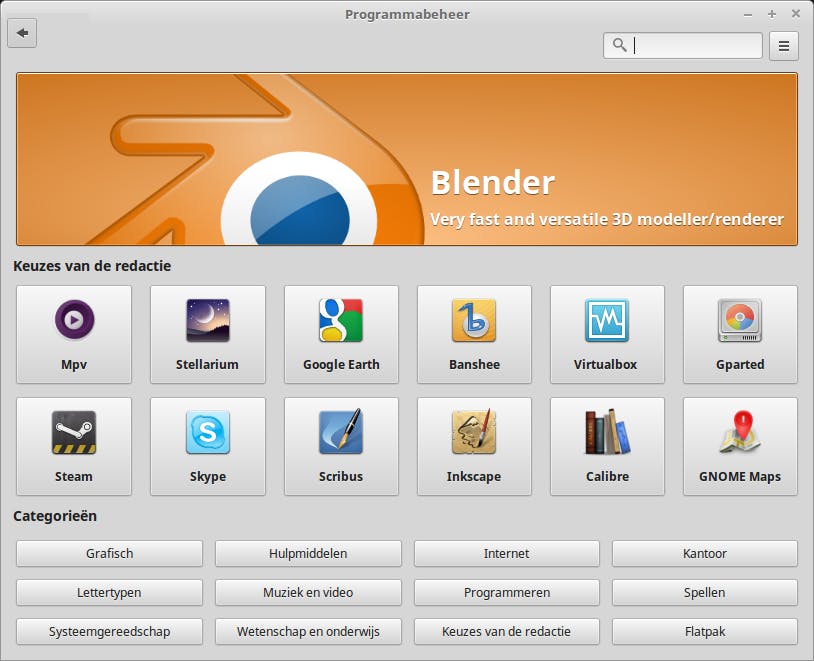This screenshot has width=814, height=661.
Task: Open the Inkscape app tile
Action: (x=474, y=447)
